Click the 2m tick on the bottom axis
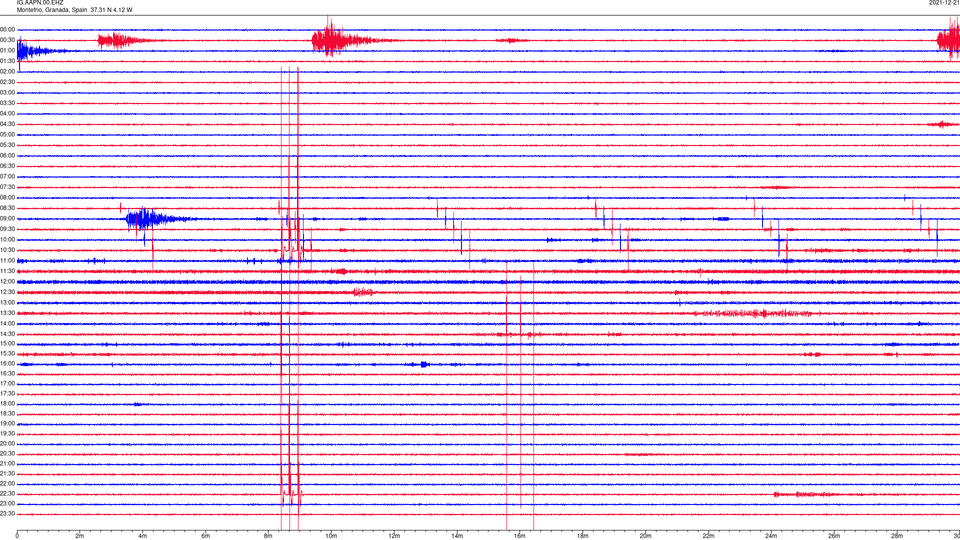 (80, 536)
